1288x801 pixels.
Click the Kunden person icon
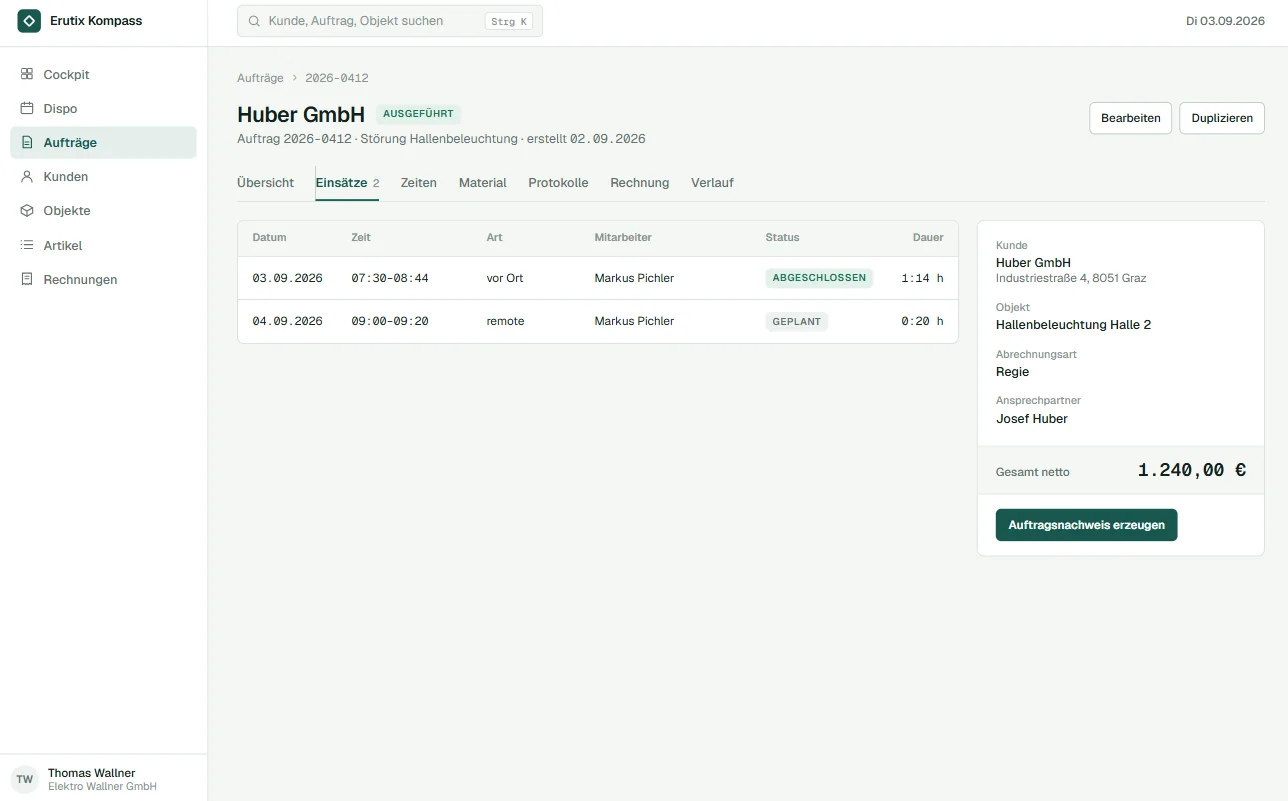tap(27, 176)
